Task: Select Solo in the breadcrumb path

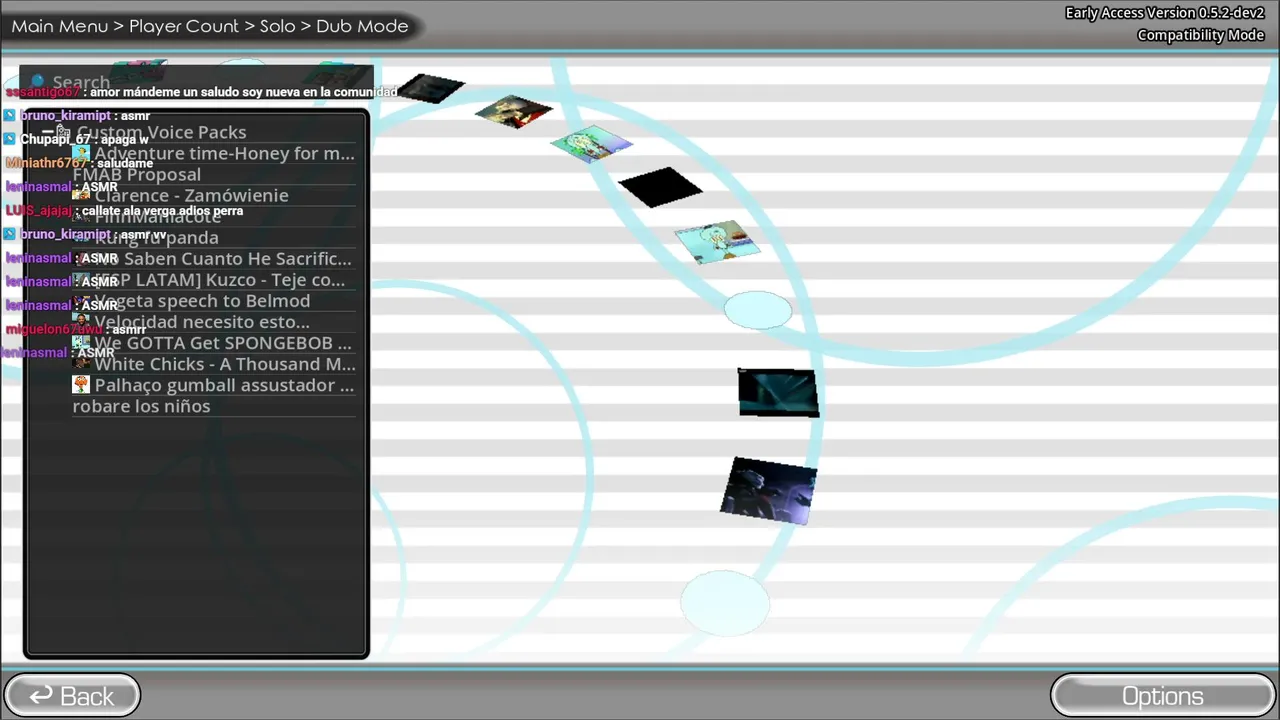Action: [x=277, y=26]
